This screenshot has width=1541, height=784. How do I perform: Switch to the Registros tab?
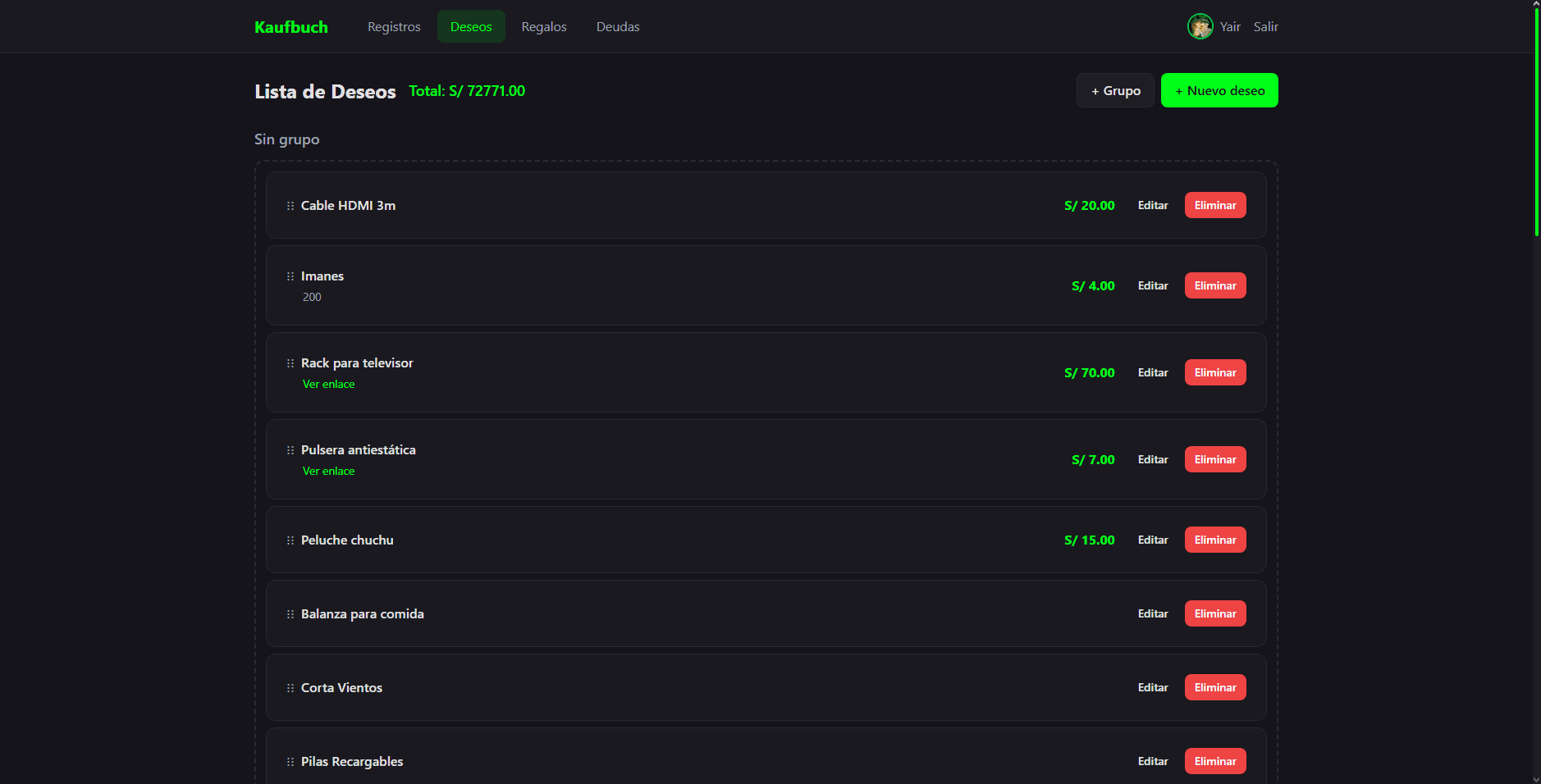pos(394,26)
